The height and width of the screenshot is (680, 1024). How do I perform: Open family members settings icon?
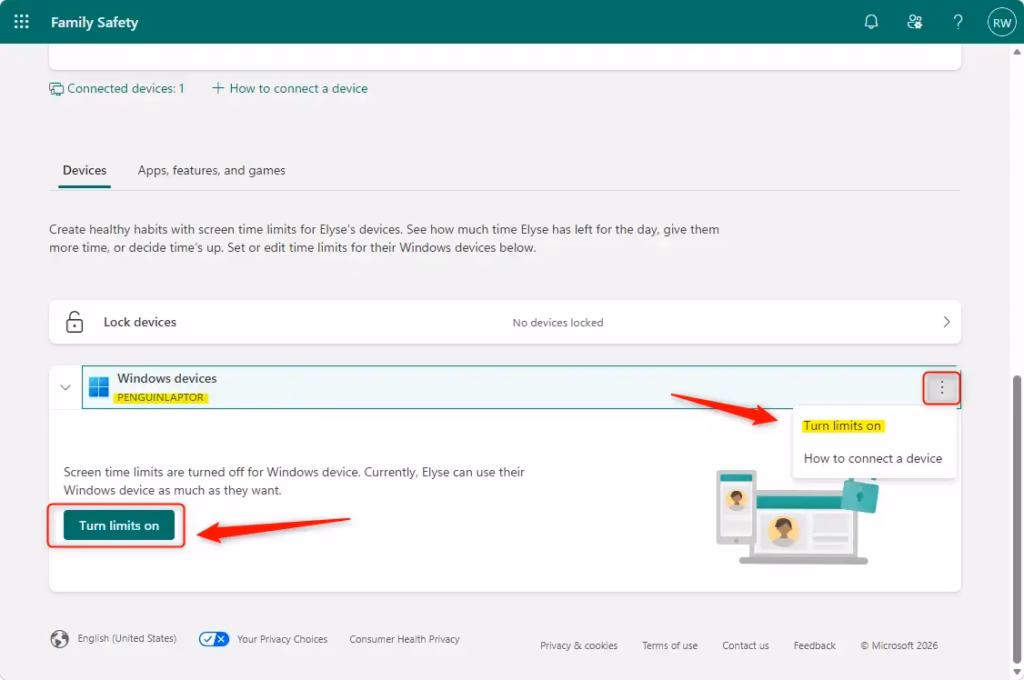pyautogui.click(x=914, y=22)
